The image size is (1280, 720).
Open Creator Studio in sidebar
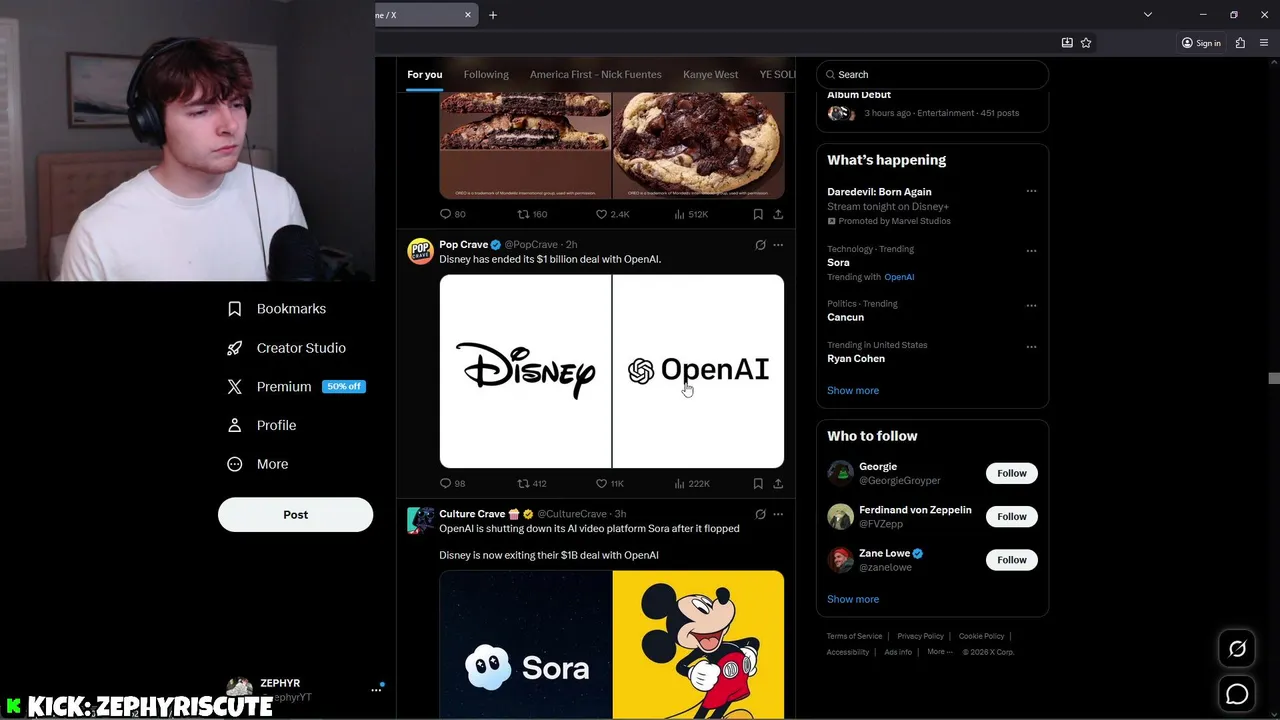[x=287, y=348]
